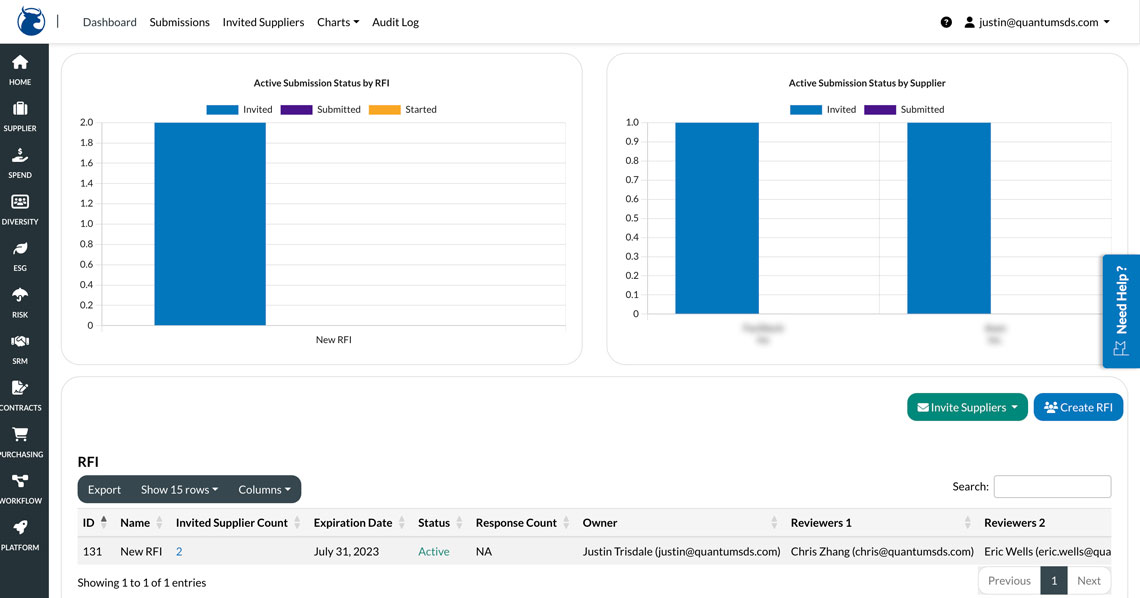
Task: Click the Create RFI button
Action: point(1078,407)
